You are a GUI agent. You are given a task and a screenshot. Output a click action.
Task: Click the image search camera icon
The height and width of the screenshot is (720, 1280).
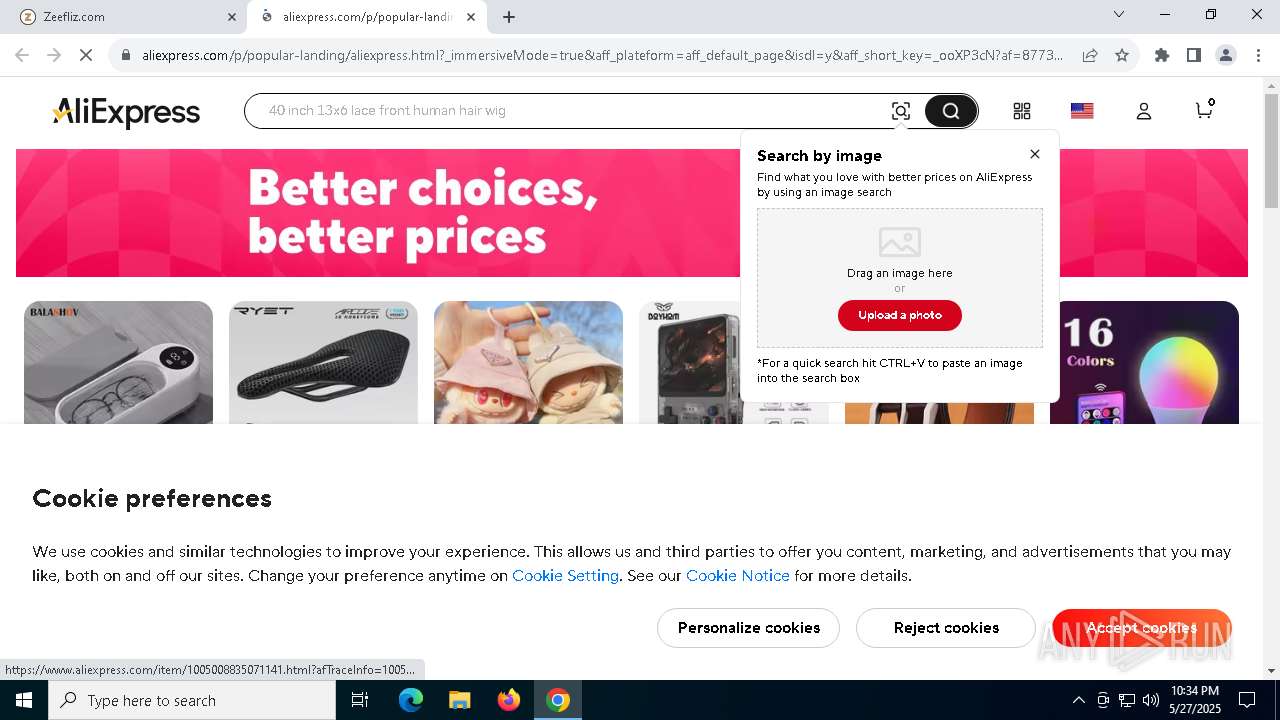pyautogui.click(x=901, y=111)
